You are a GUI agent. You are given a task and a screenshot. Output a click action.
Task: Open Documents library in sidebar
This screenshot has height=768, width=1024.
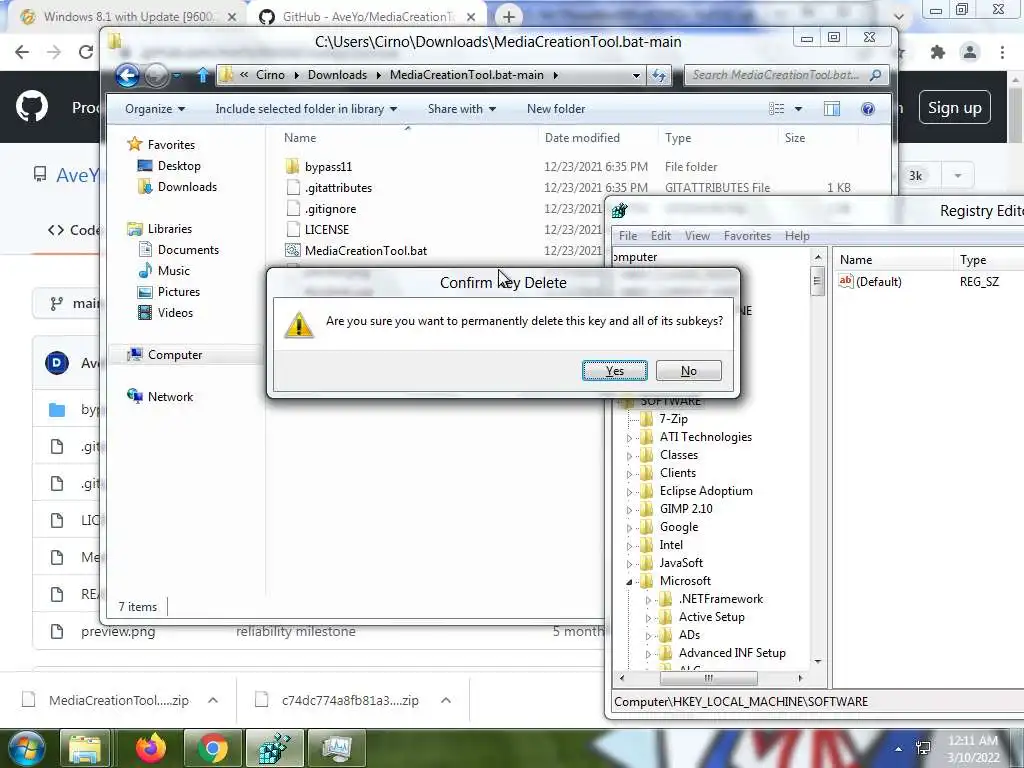pos(188,249)
